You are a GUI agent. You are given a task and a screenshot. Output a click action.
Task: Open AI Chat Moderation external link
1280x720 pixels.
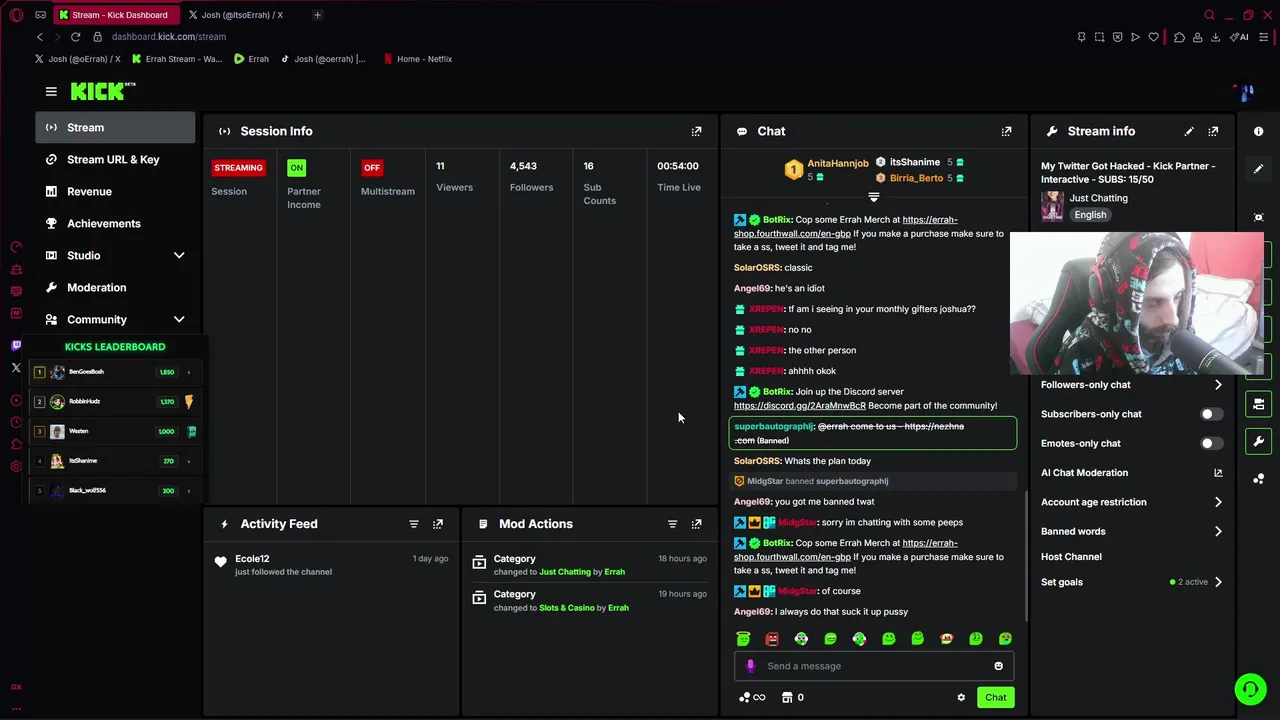1218,473
